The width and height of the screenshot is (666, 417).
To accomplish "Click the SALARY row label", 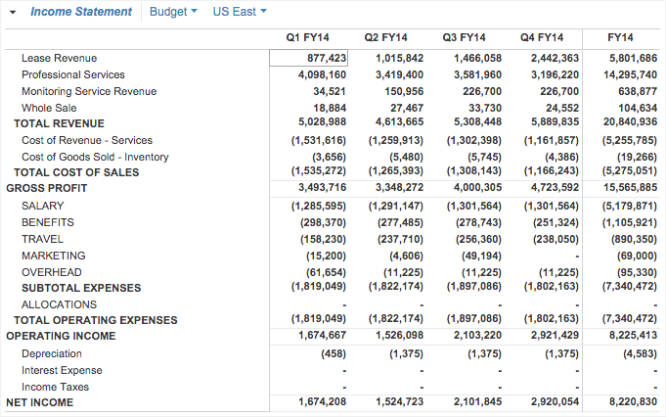I will point(43,205).
